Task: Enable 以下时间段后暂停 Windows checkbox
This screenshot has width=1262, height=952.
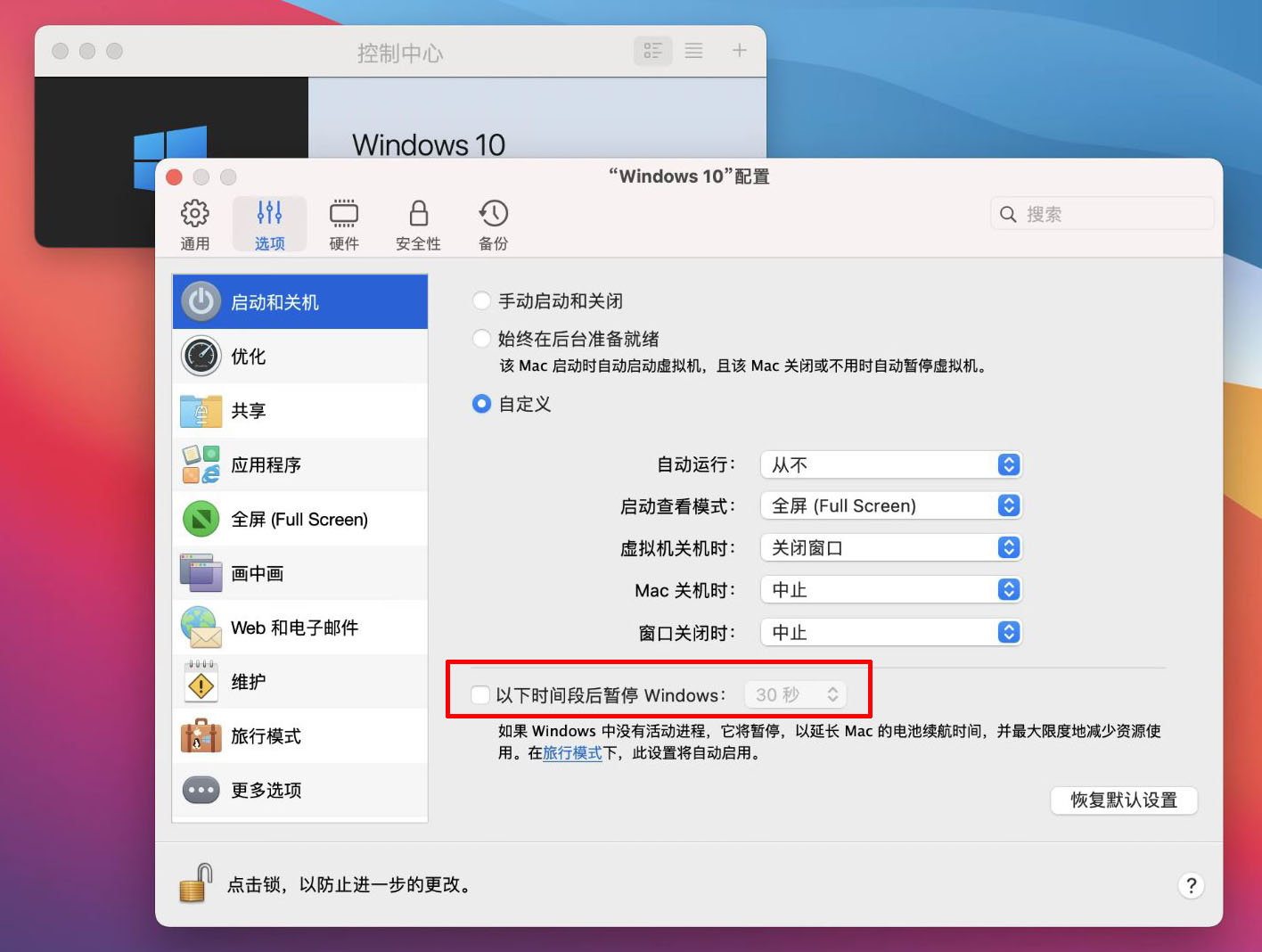Action: pos(480,694)
